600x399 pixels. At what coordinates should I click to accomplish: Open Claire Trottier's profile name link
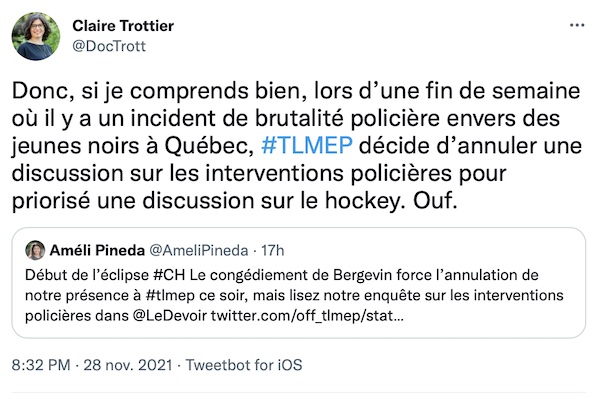(x=123, y=26)
